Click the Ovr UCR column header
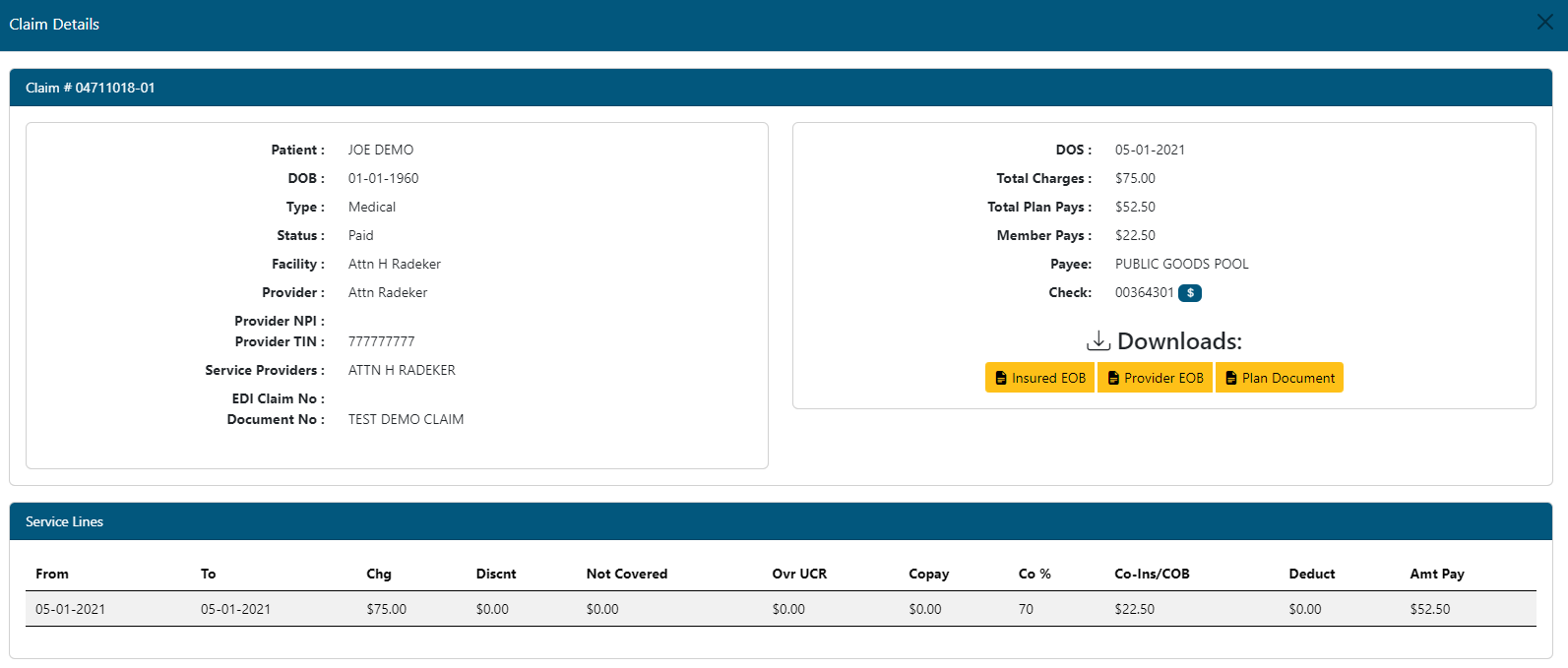 tap(799, 574)
